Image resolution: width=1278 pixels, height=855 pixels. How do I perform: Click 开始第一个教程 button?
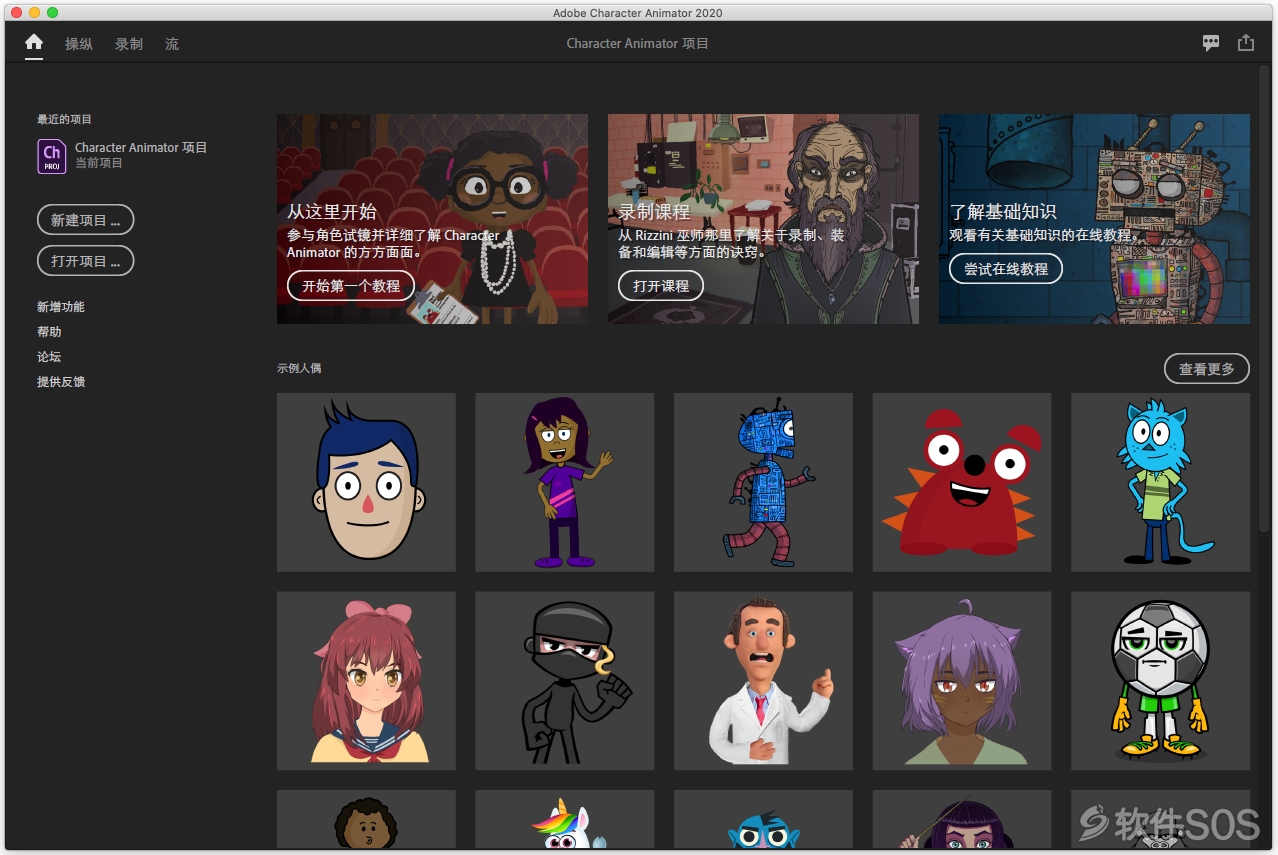point(351,286)
